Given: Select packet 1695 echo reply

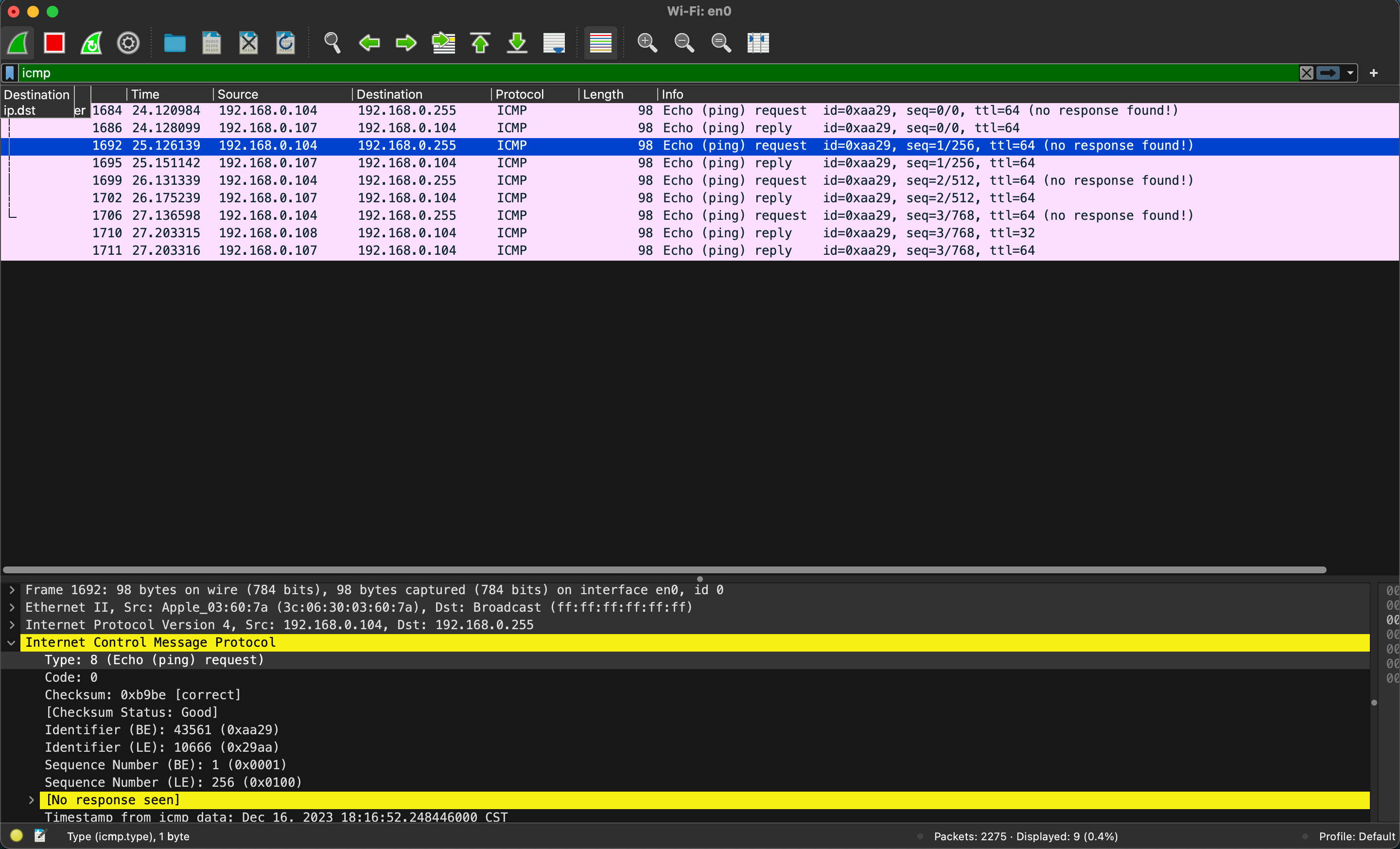Looking at the screenshot, I should tap(700, 163).
